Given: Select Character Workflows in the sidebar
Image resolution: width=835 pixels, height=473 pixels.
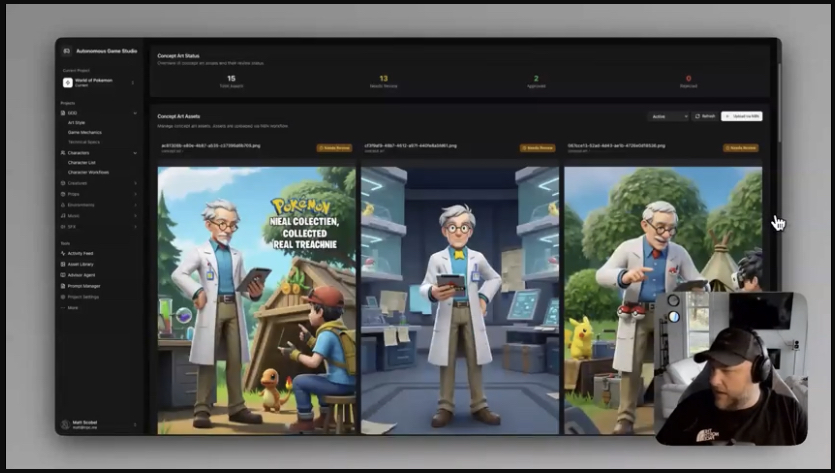Looking at the screenshot, I should pyautogui.click(x=89, y=172).
